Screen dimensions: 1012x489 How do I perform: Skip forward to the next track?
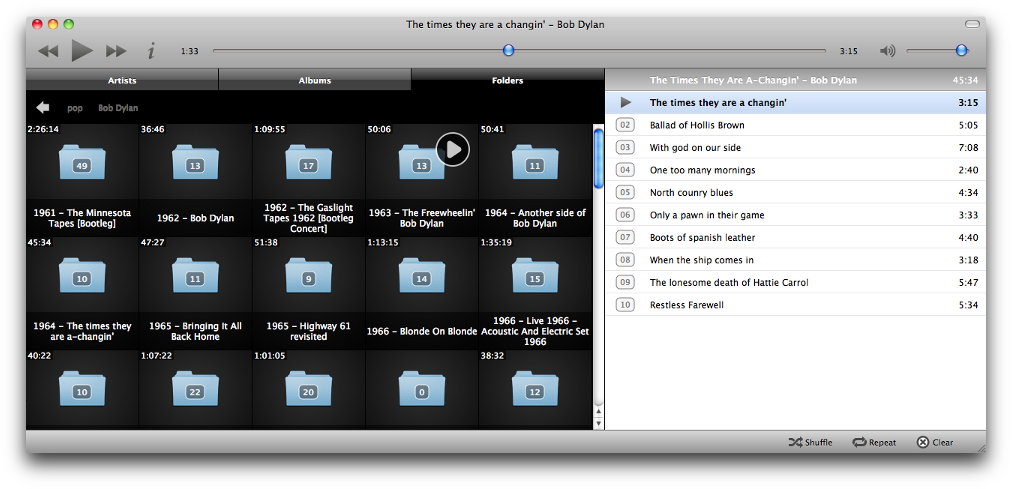click(x=116, y=51)
